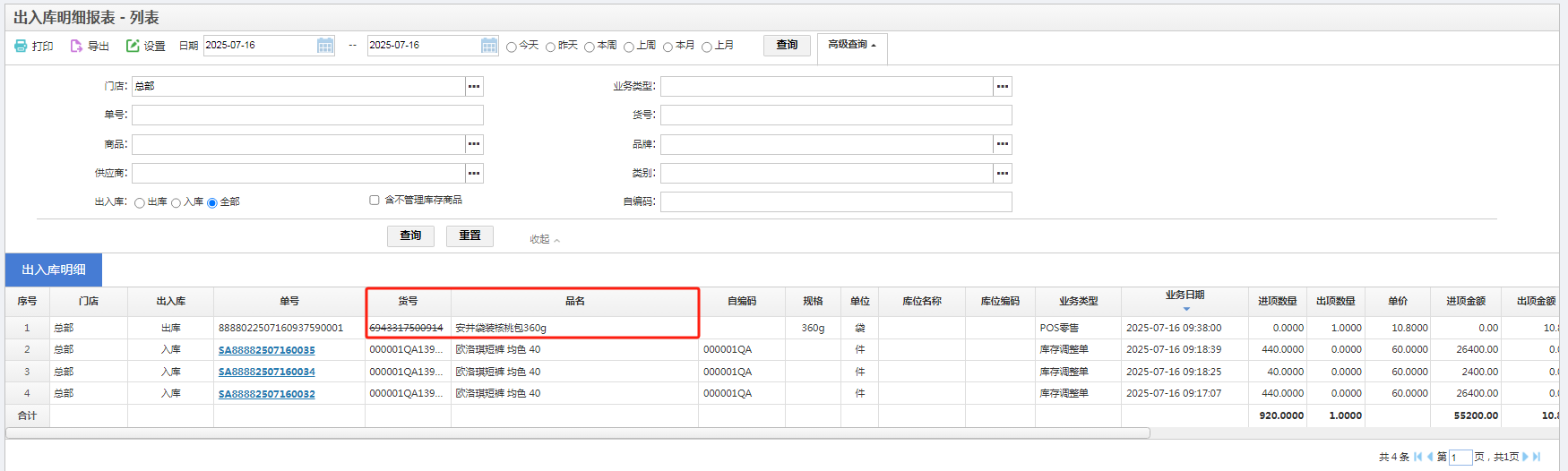Click the export (导出) icon

tap(76, 46)
